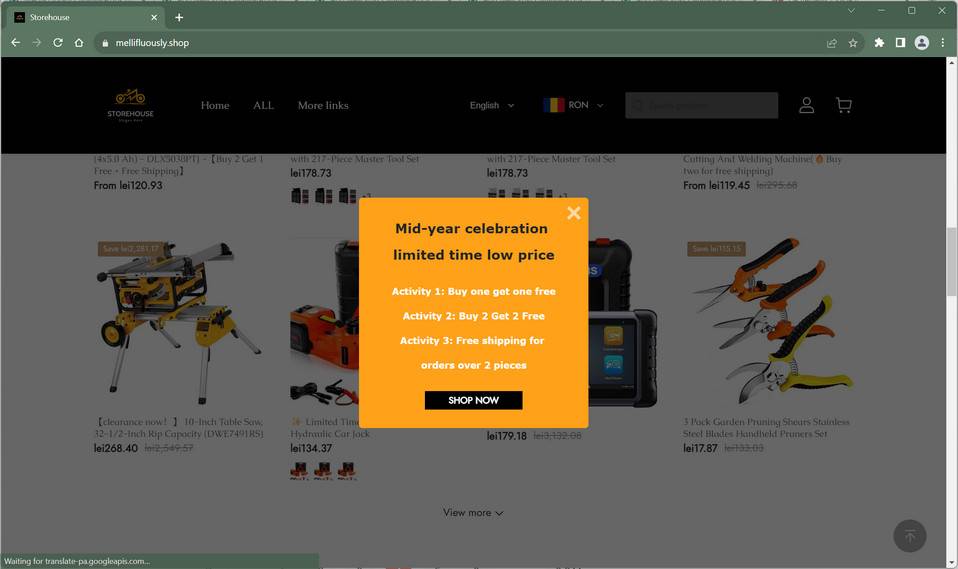Image resolution: width=958 pixels, height=569 pixels.
Task: Open the Cutting And Welding Machine link
Action: coord(762,164)
